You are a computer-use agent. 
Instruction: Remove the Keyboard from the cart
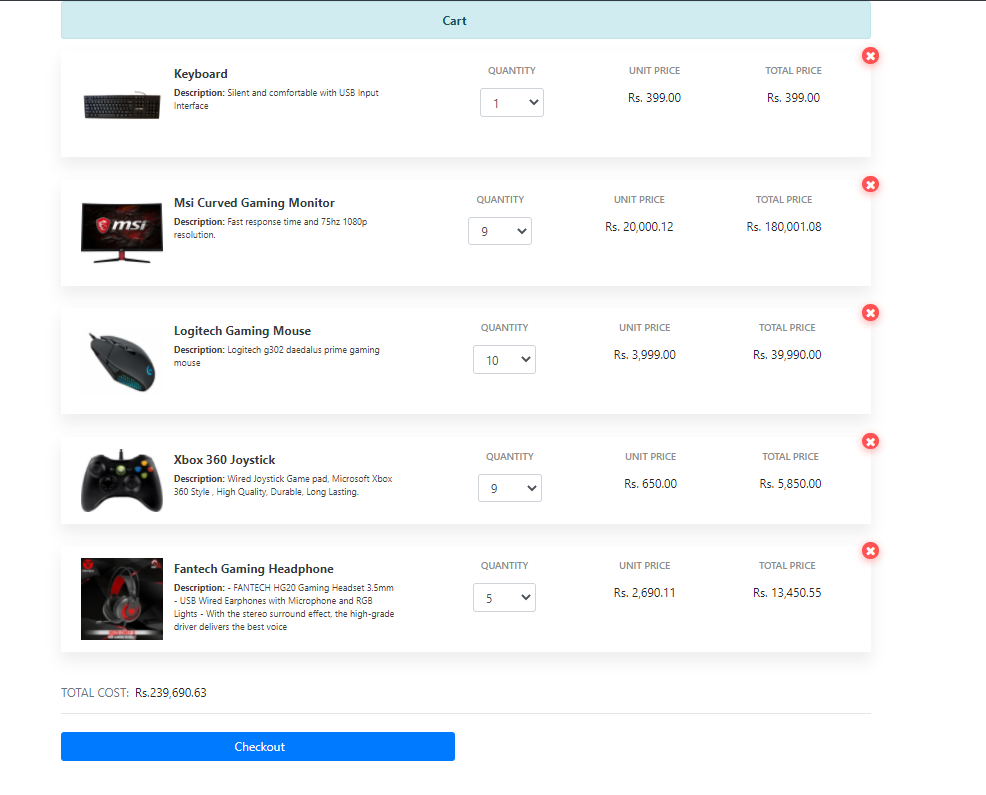870,56
